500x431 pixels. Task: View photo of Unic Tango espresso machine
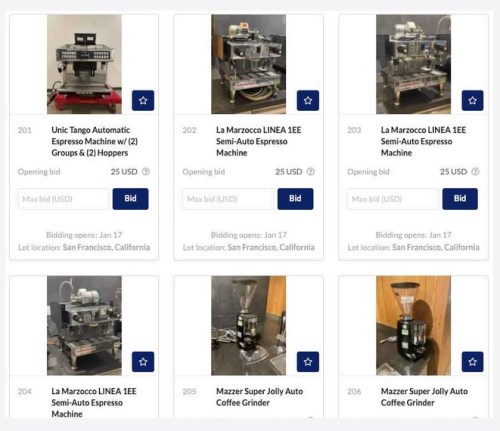click(x=84, y=64)
